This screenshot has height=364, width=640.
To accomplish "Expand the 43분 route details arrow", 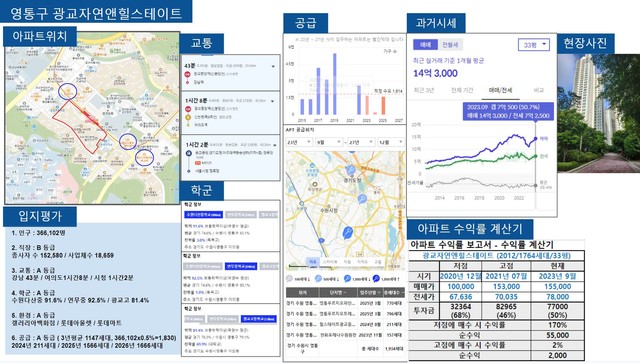I will click(x=273, y=66).
